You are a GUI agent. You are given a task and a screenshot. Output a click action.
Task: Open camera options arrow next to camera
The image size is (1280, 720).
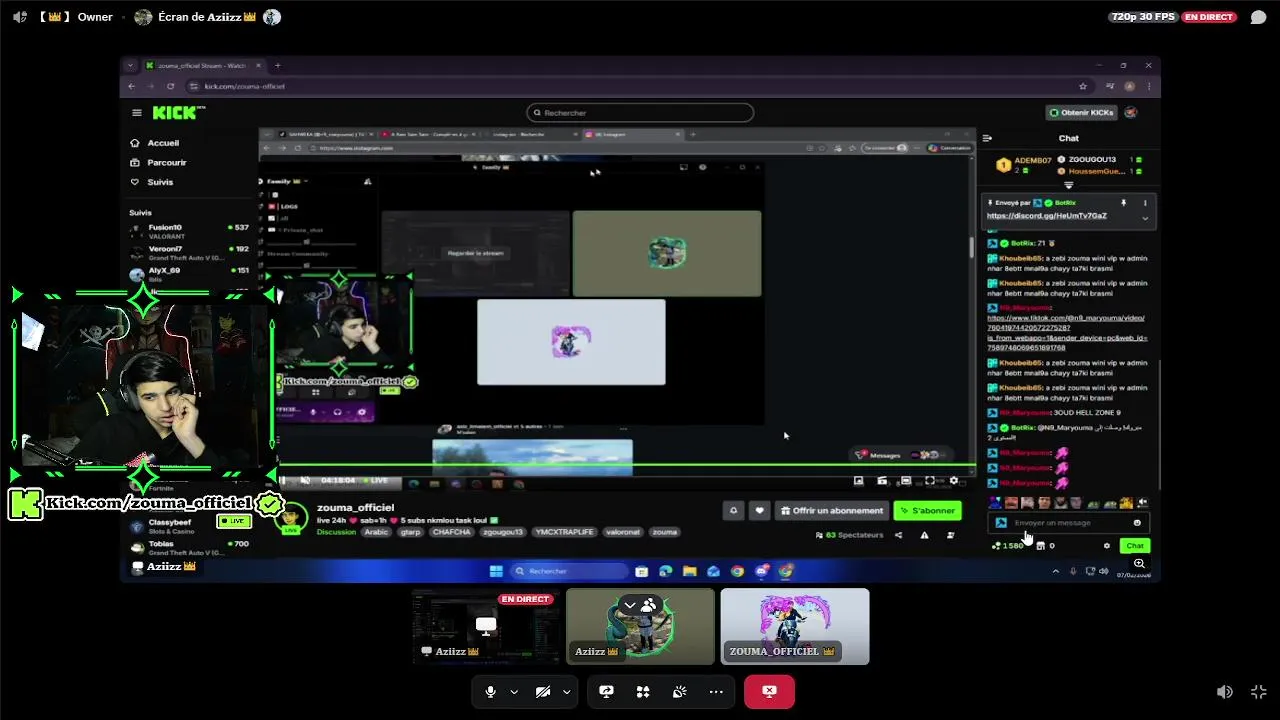click(x=566, y=691)
